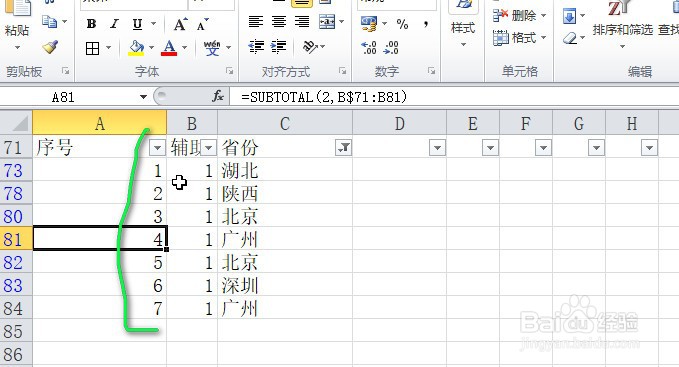Select the cell containing 湖北
The width and height of the screenshot is (679, 367).
coord(285,171)
